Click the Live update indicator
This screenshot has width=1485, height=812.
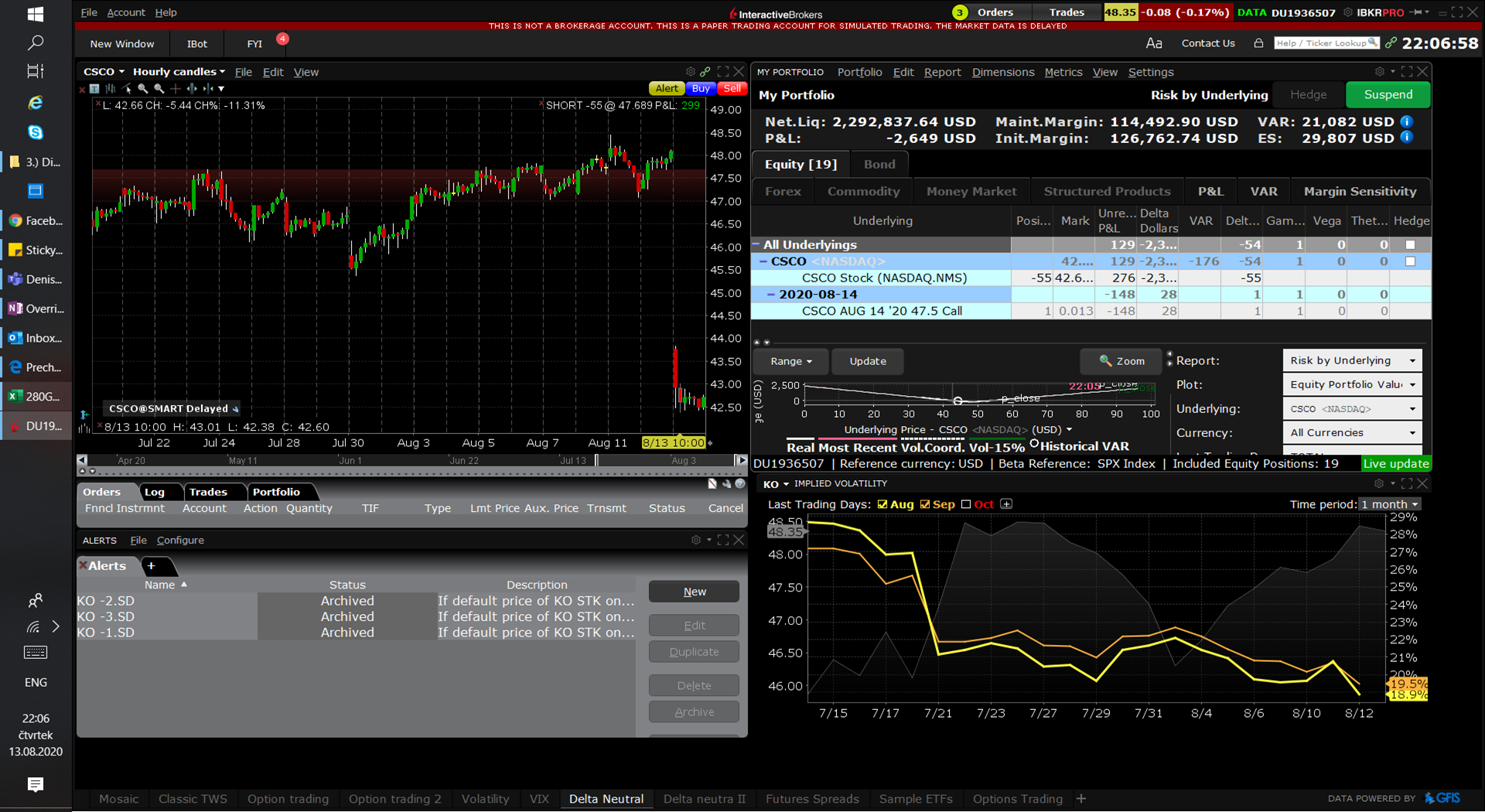click(1396, 463)
